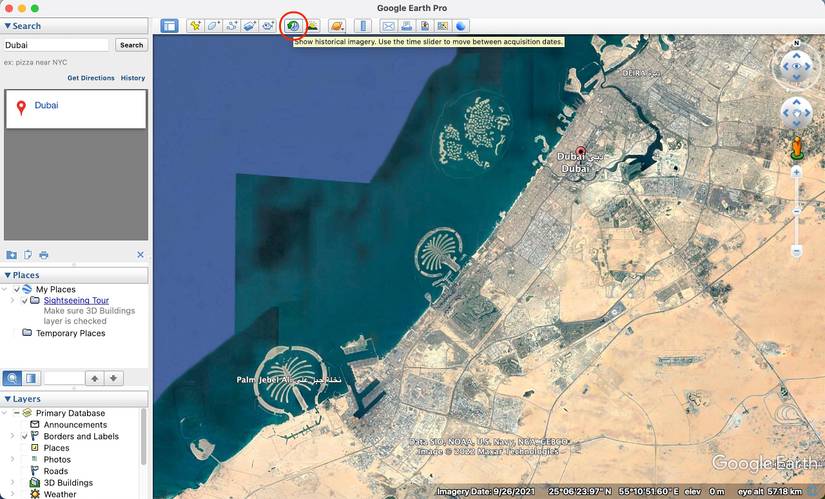Screen dimensions: 825x499
Task: Start the Record a Tour tool
Action: pyautogui.click(x=267, y=26)
